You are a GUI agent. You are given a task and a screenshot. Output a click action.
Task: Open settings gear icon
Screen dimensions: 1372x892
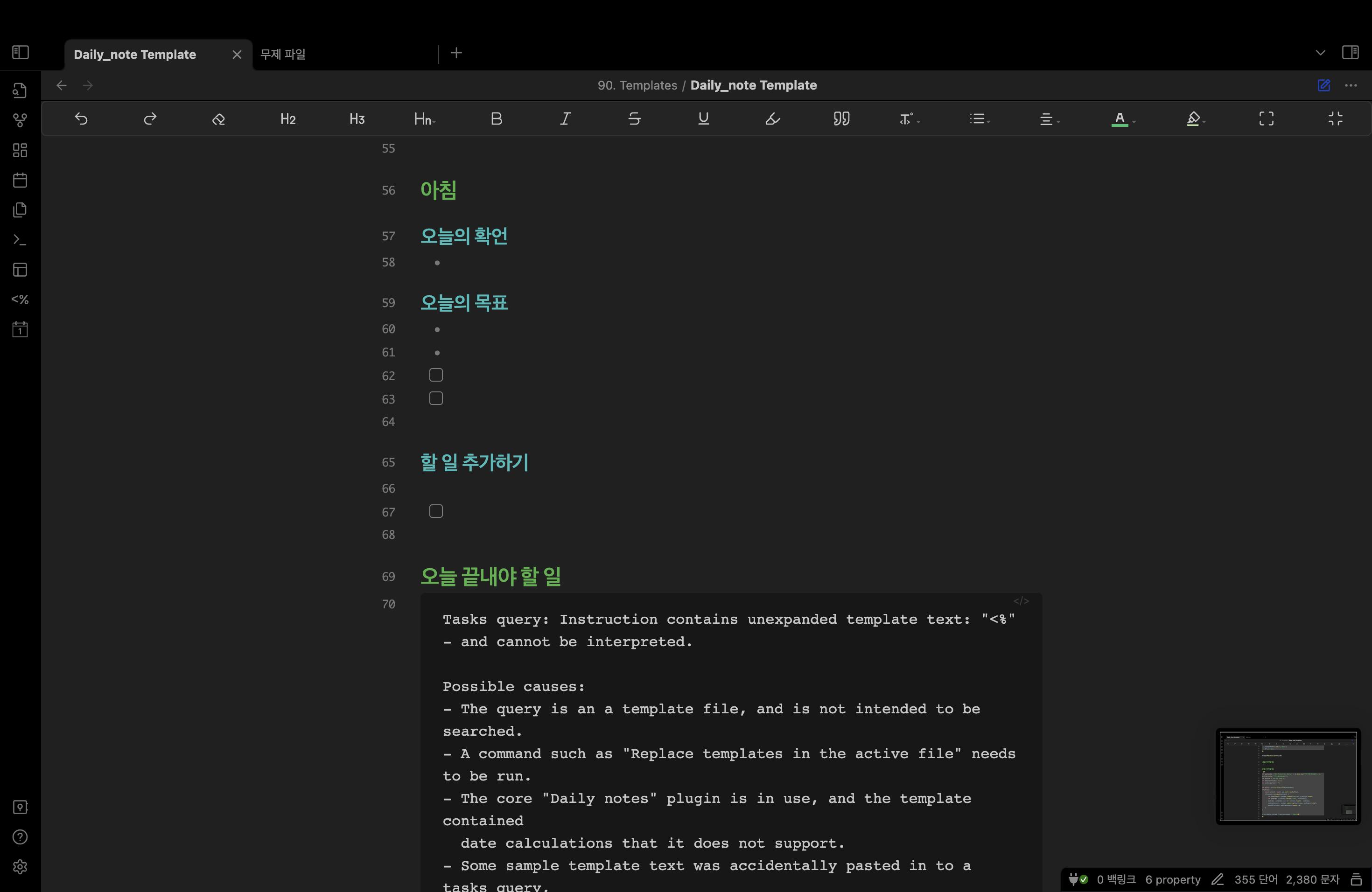[x=20, y=867]
